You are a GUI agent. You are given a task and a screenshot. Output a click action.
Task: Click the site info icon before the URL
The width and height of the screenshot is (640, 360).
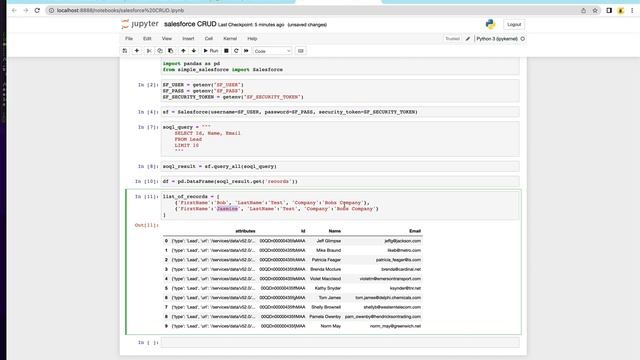[51, 10]
